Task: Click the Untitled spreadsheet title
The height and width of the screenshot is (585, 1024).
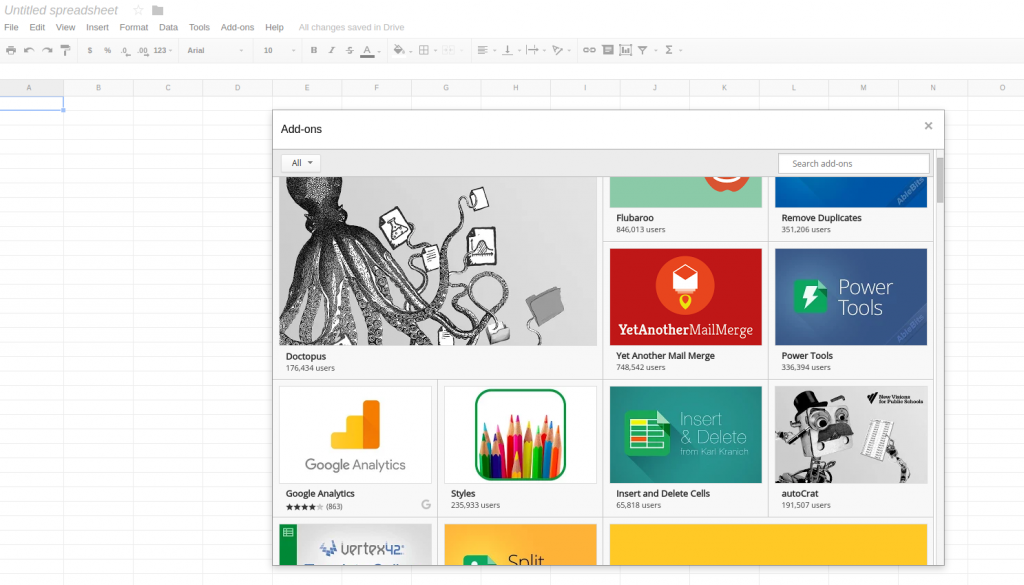Action: coord(61,10)
